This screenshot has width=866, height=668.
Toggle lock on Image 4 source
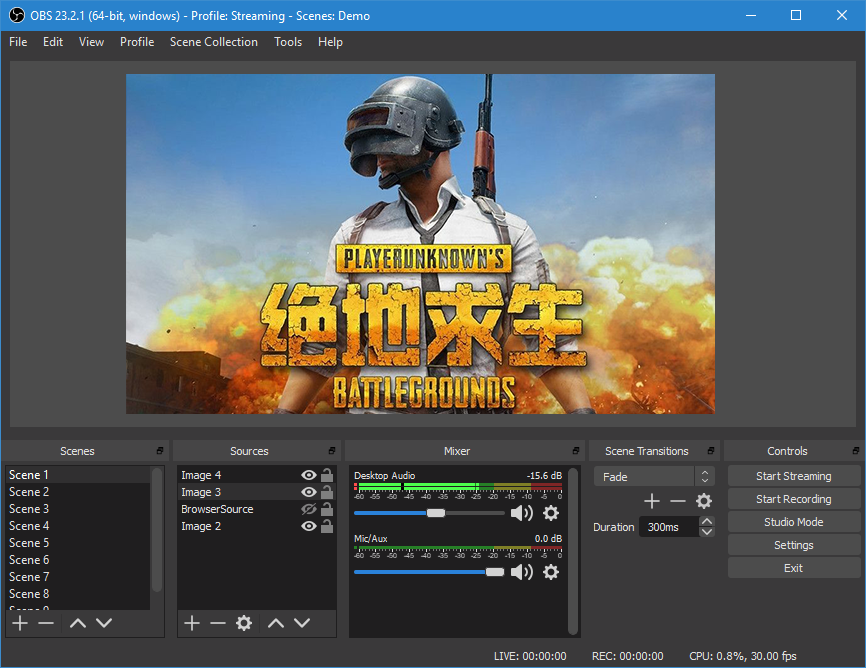click(x=327, y=475)
